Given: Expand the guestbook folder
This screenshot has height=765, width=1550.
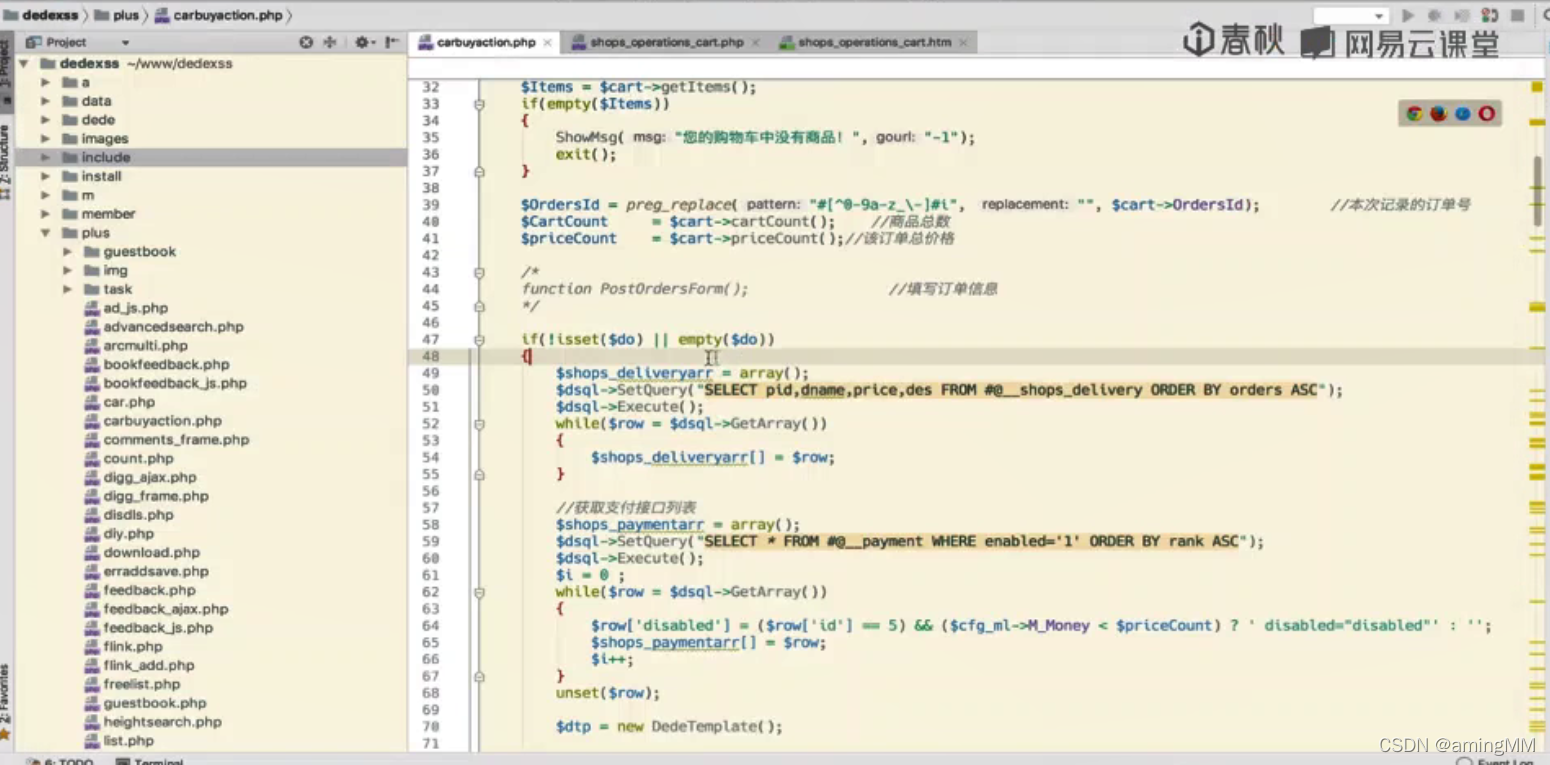Looking at the screenshot, I should pyautogui.click(x=67, y=252).
